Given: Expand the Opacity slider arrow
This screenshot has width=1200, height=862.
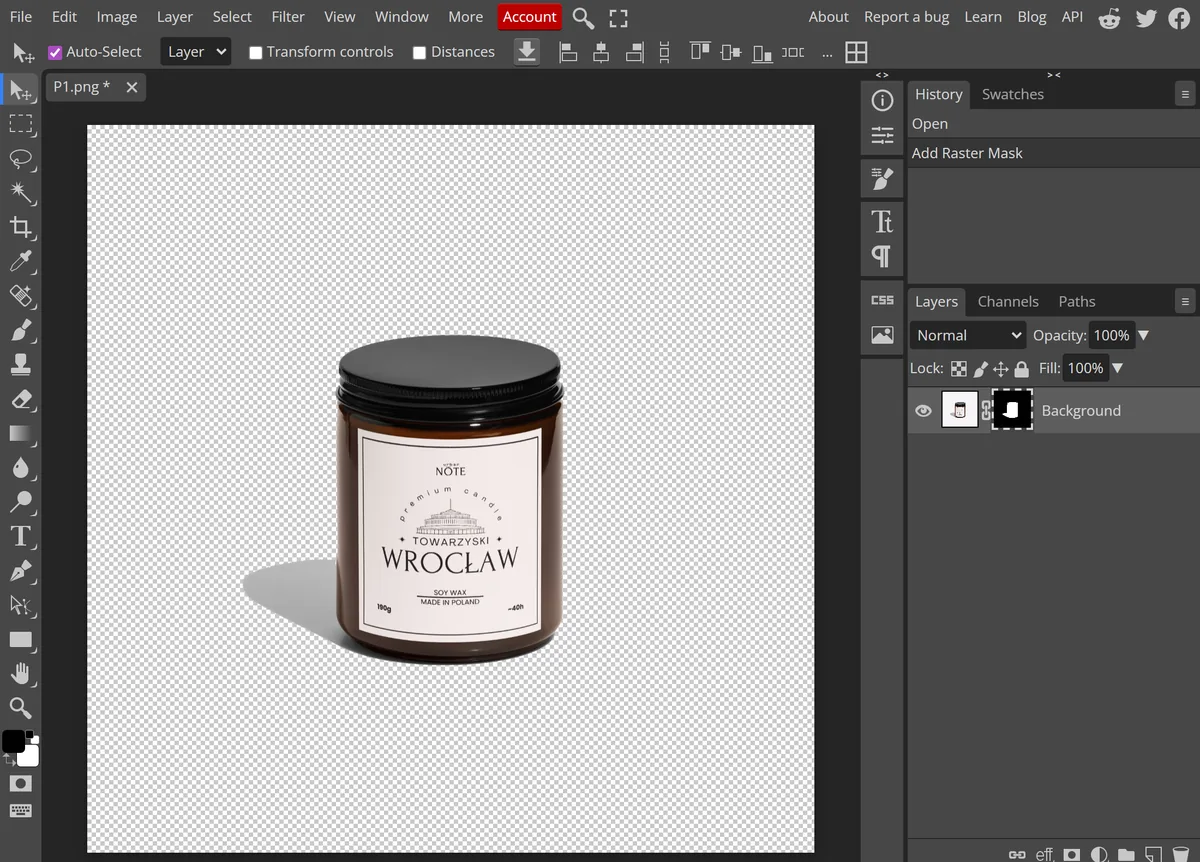Looking at the screenshot, I should coord(1144,335).
